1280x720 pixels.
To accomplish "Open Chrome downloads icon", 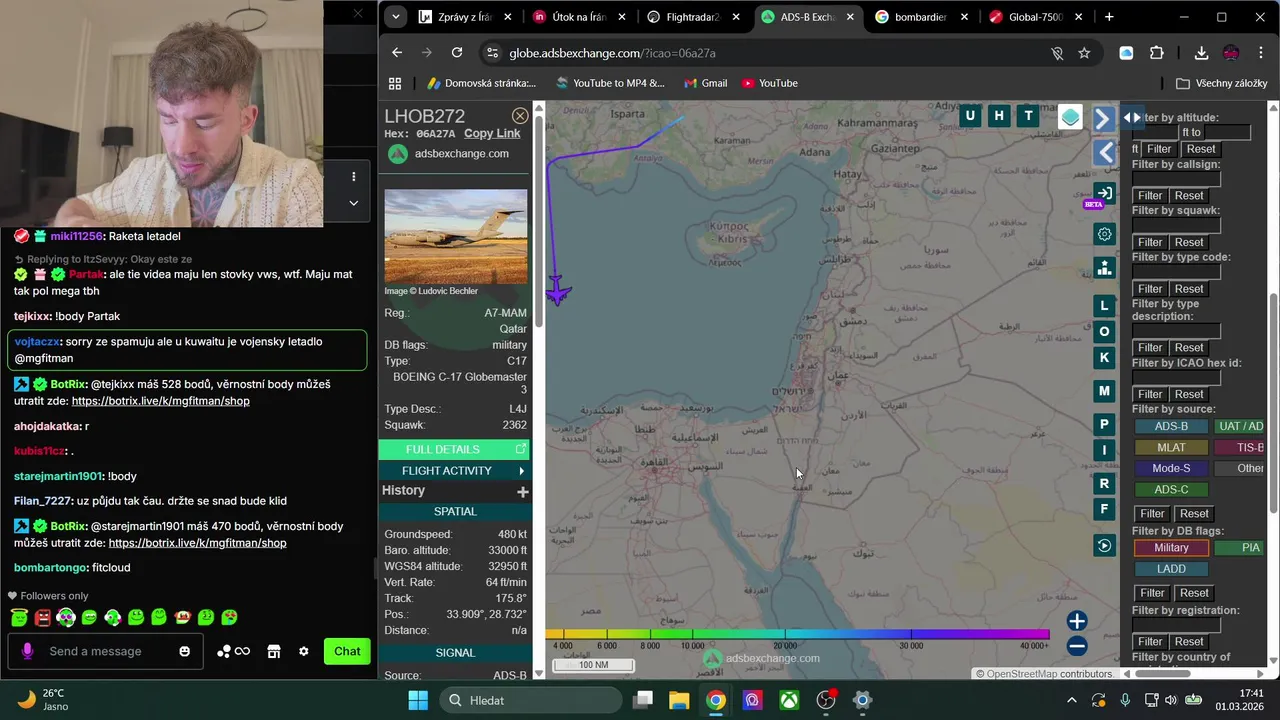I will click(x=1201, y=53).
